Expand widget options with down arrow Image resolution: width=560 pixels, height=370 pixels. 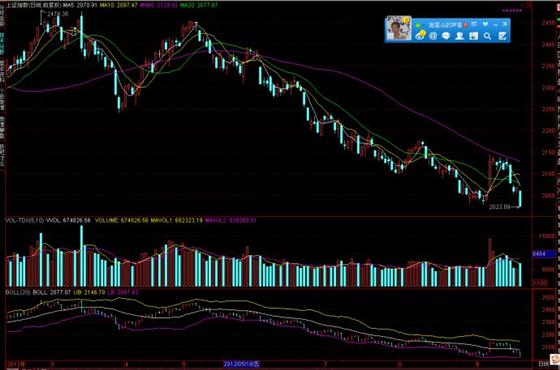485,24
